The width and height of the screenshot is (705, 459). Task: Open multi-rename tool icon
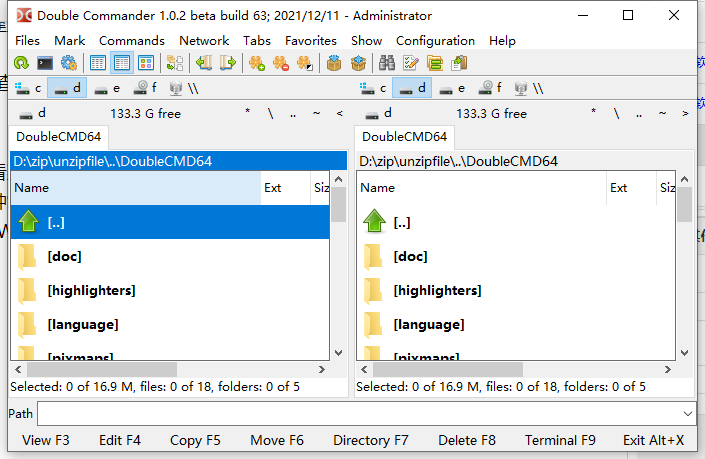(x=411, y=63)
